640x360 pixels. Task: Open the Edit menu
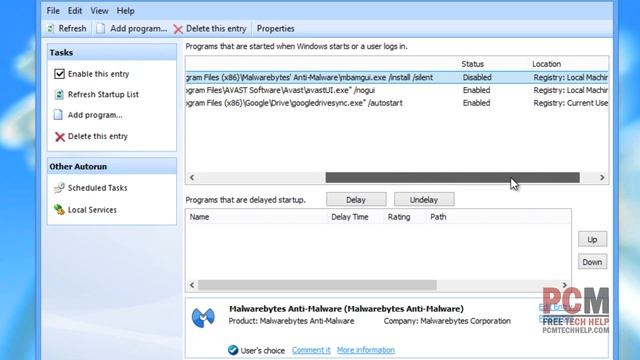pos(75,11)
